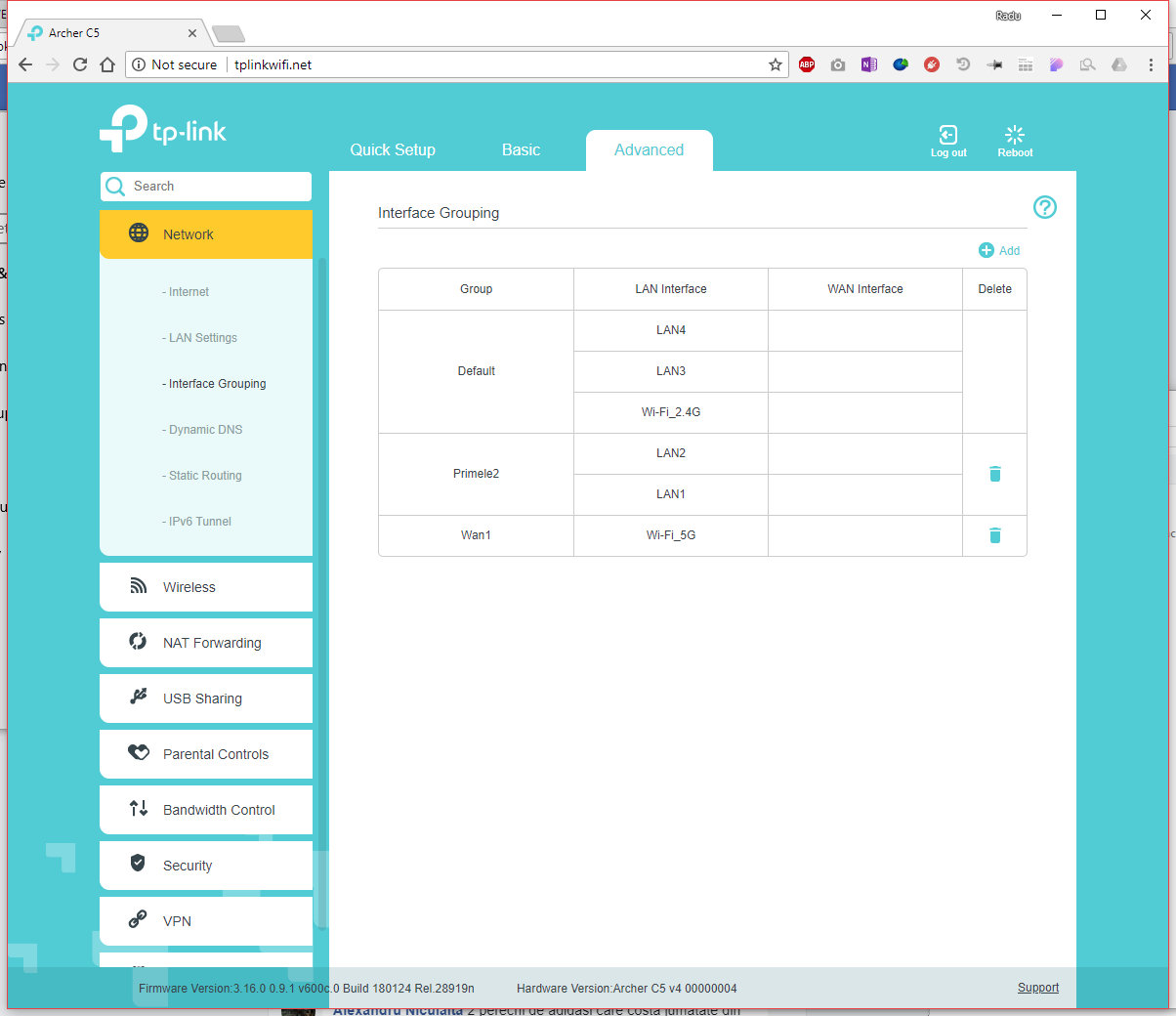Delete the Primele2 group with trash icon
Screen dimensions: 1176x1016
coord(994,474)
